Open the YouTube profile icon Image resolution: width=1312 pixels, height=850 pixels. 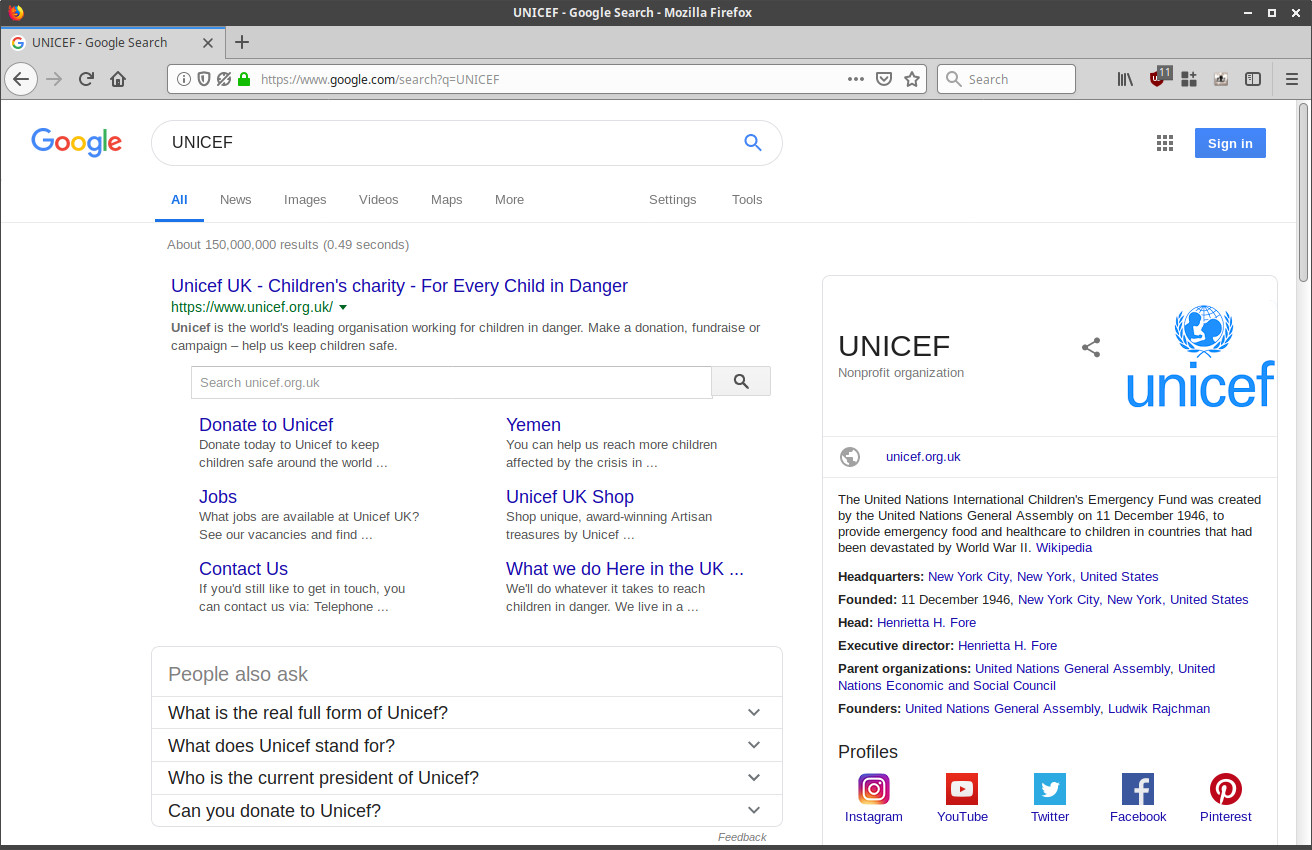[961, 789]
